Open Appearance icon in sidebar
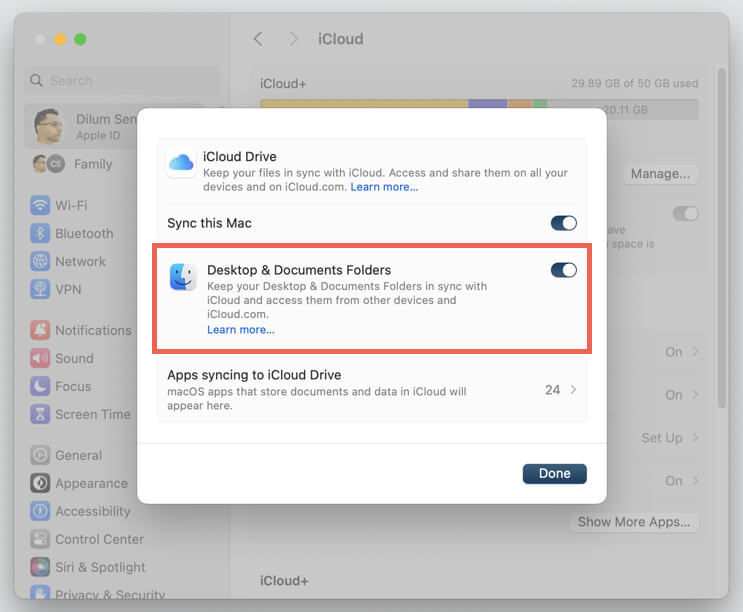743x612 pixels. (x=40, y=483)
